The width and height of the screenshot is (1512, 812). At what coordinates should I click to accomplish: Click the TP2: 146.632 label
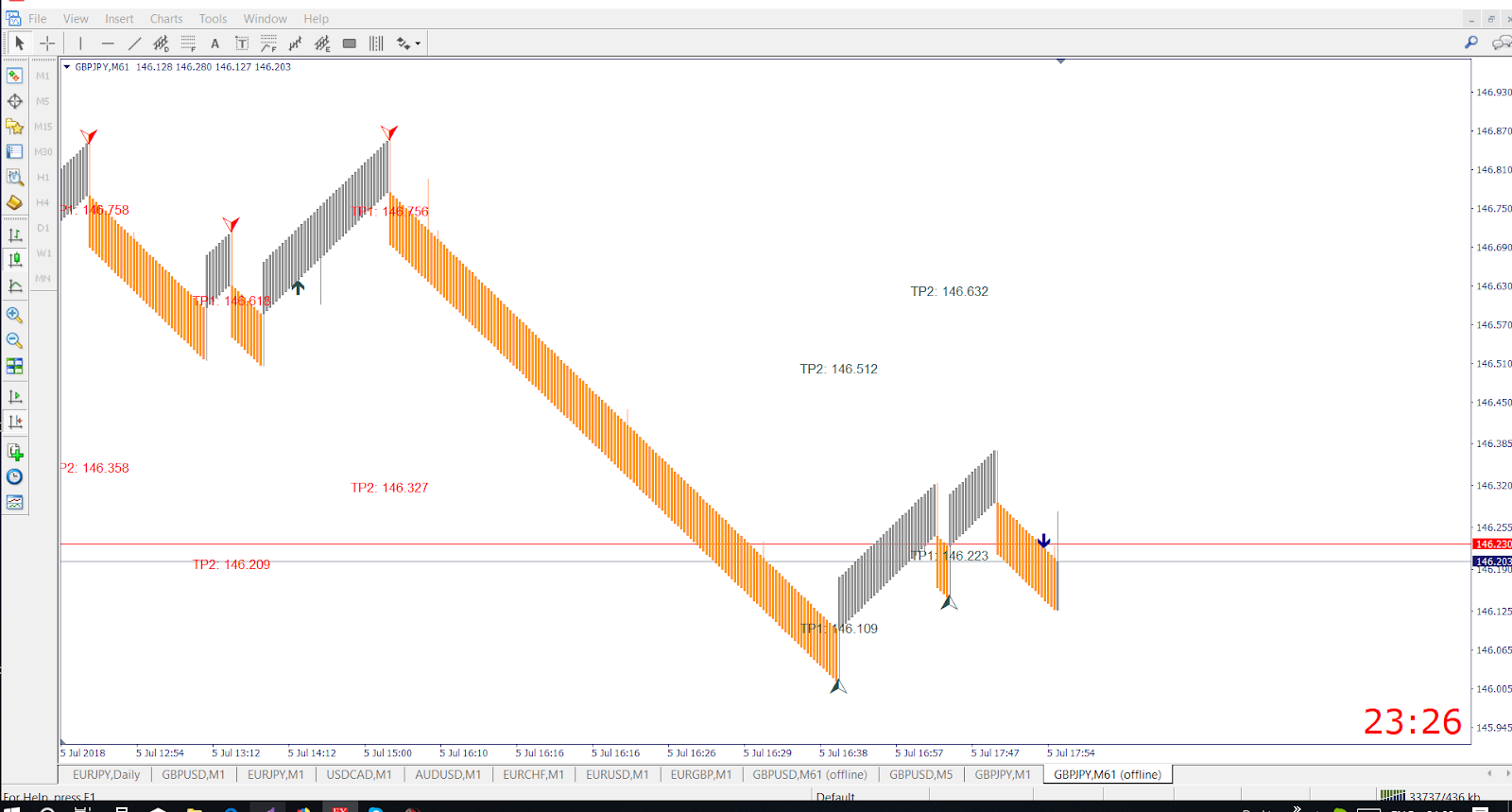click(950, 291)
